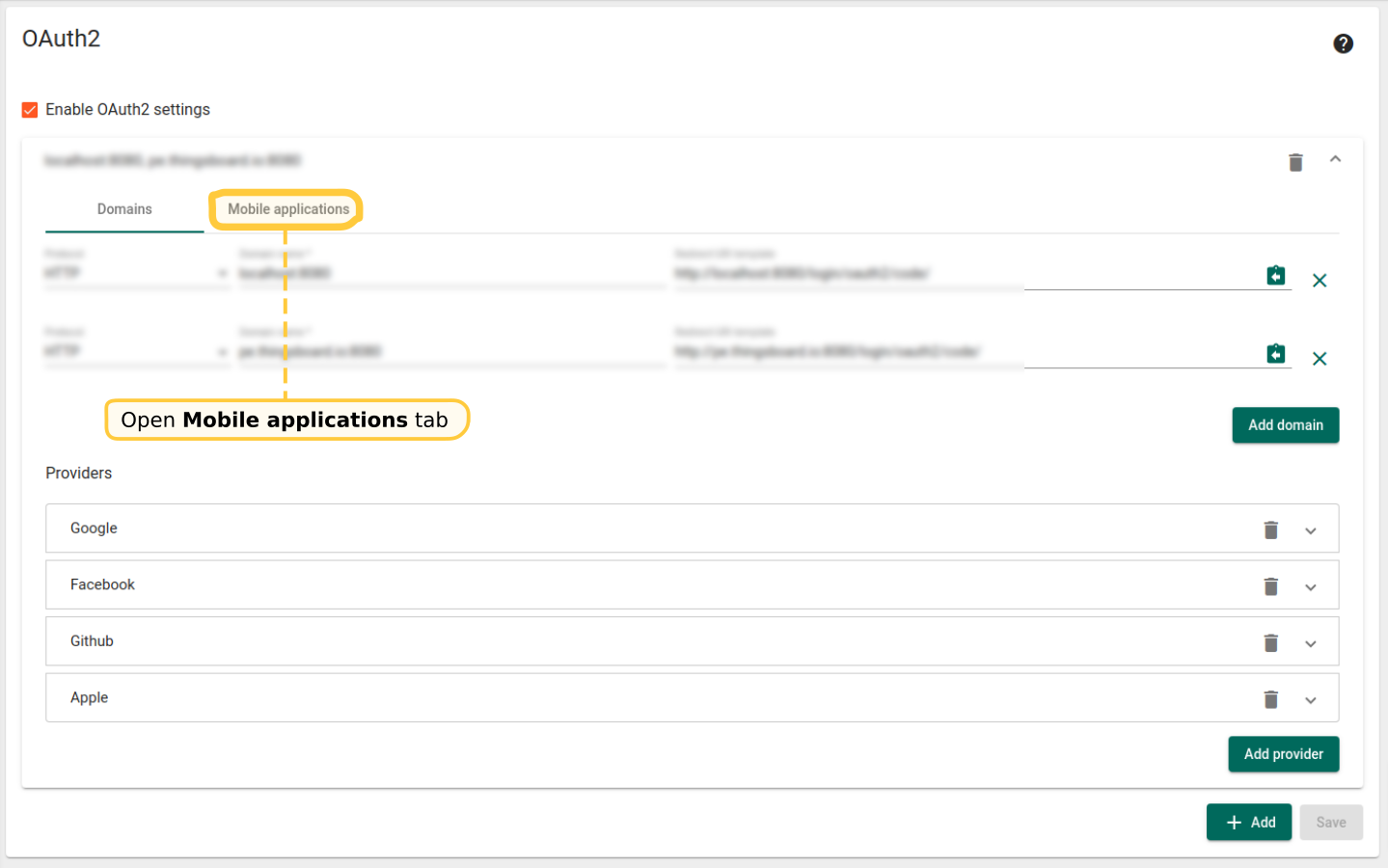Open the help question mark icon
Screen dimensions: 1388x868
point(1343,43)
